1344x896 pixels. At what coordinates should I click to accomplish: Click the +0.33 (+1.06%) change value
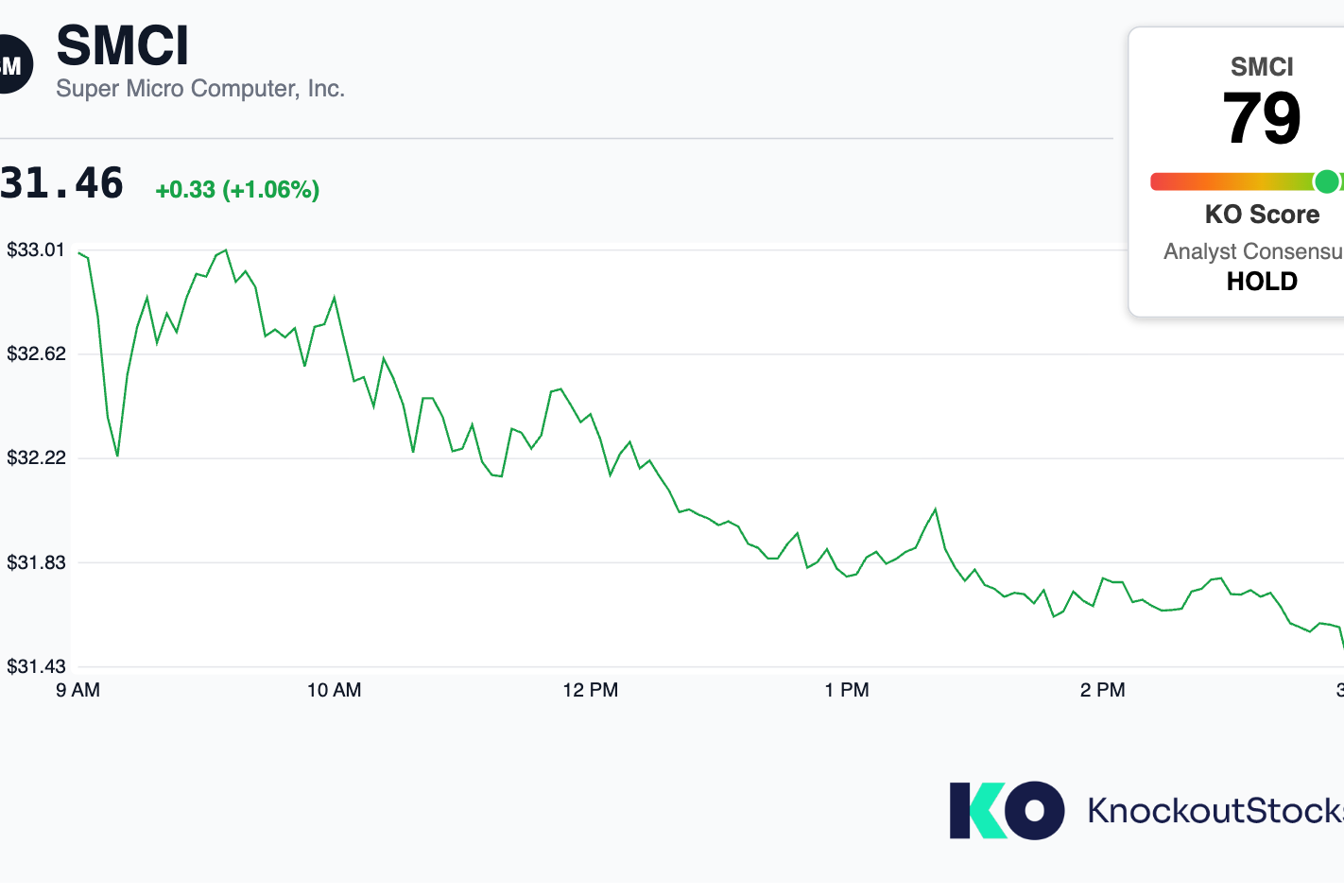[x=237, y=190]
